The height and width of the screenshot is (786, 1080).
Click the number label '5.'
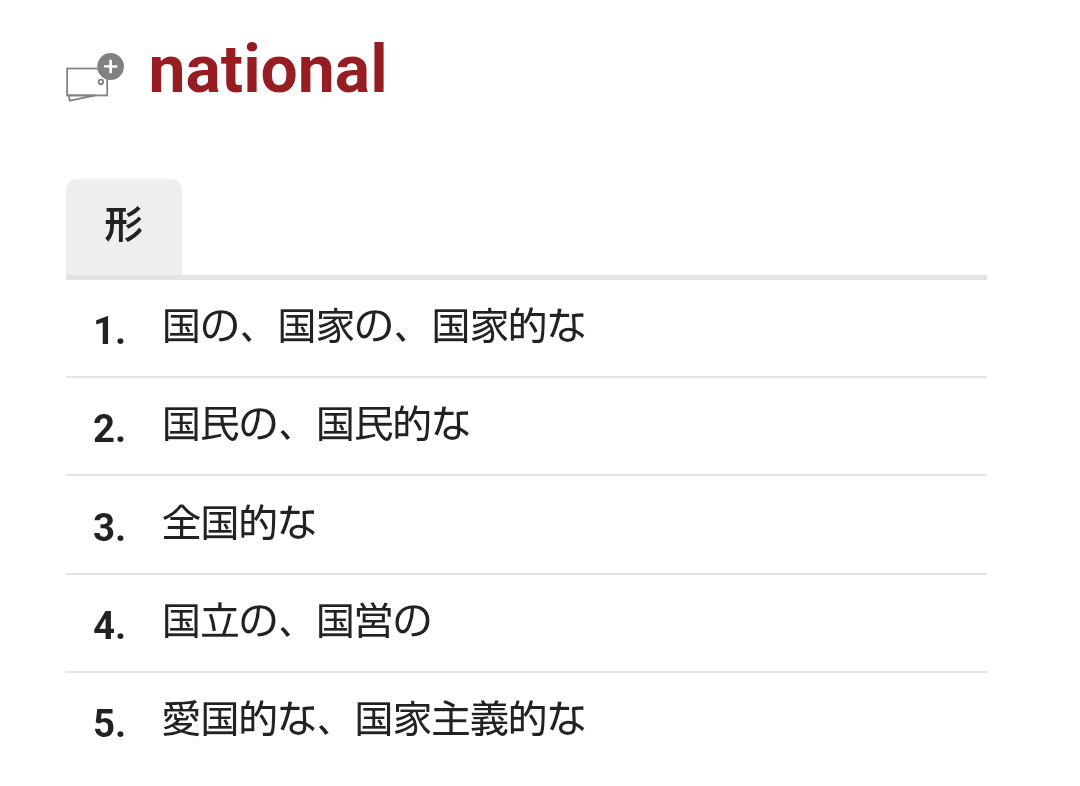pos(110,723)
